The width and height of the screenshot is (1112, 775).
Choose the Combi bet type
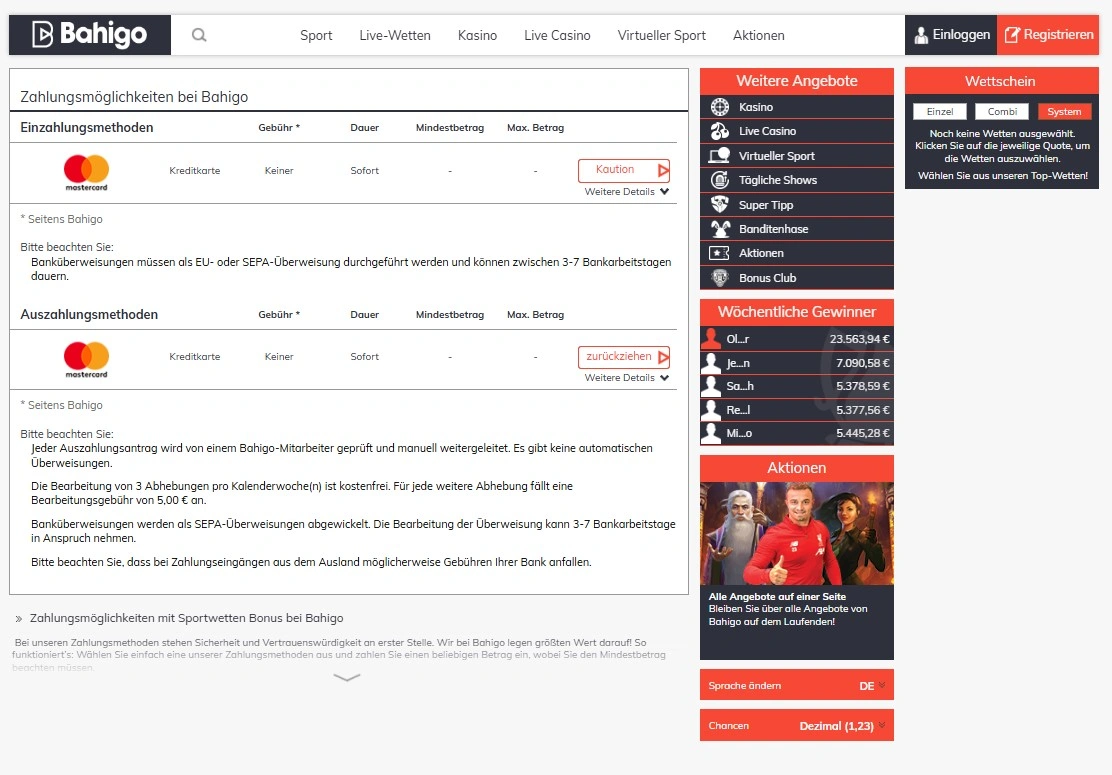(x=1002, y=111)
